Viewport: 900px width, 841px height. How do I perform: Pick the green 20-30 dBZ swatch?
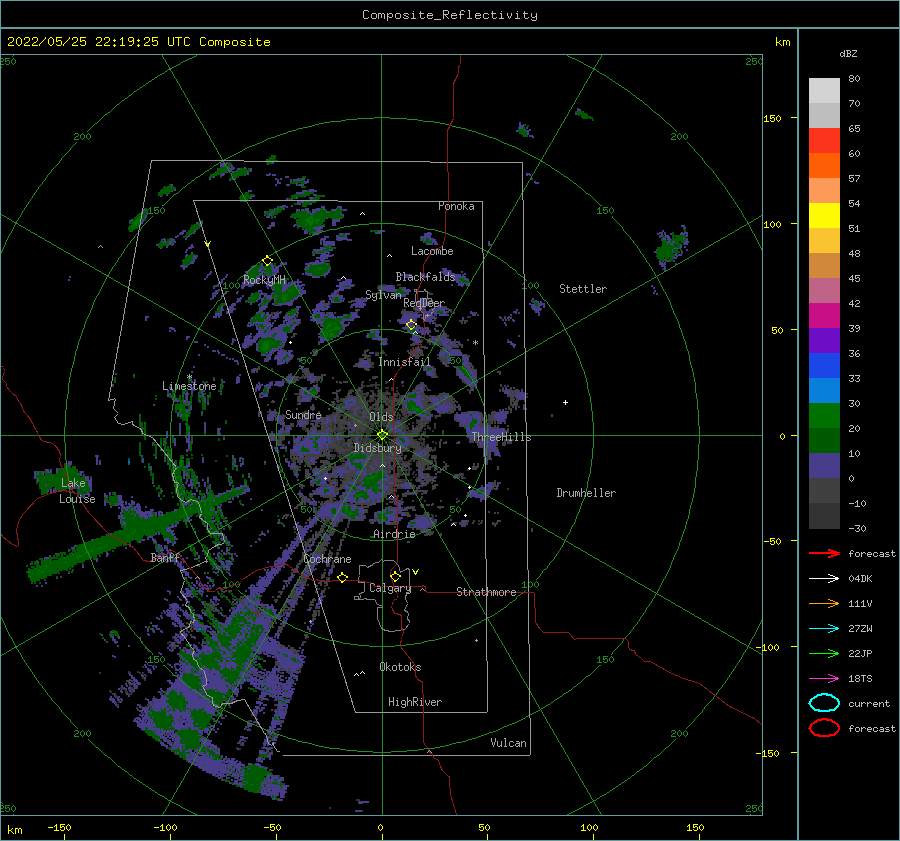(x=824, y=416)
